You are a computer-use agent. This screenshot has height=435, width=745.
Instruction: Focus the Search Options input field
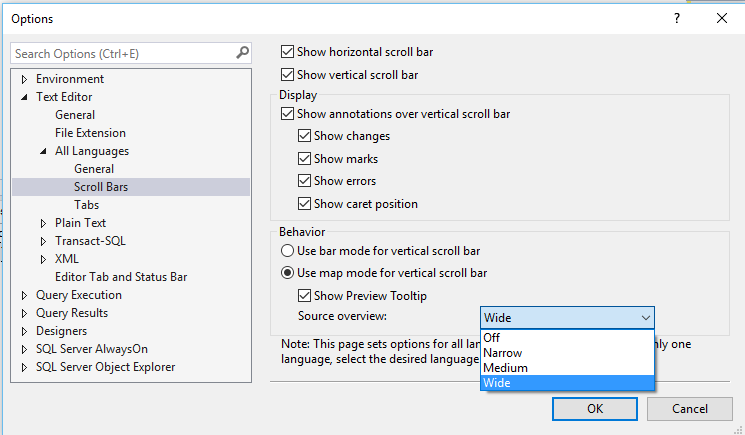[120, 53]
